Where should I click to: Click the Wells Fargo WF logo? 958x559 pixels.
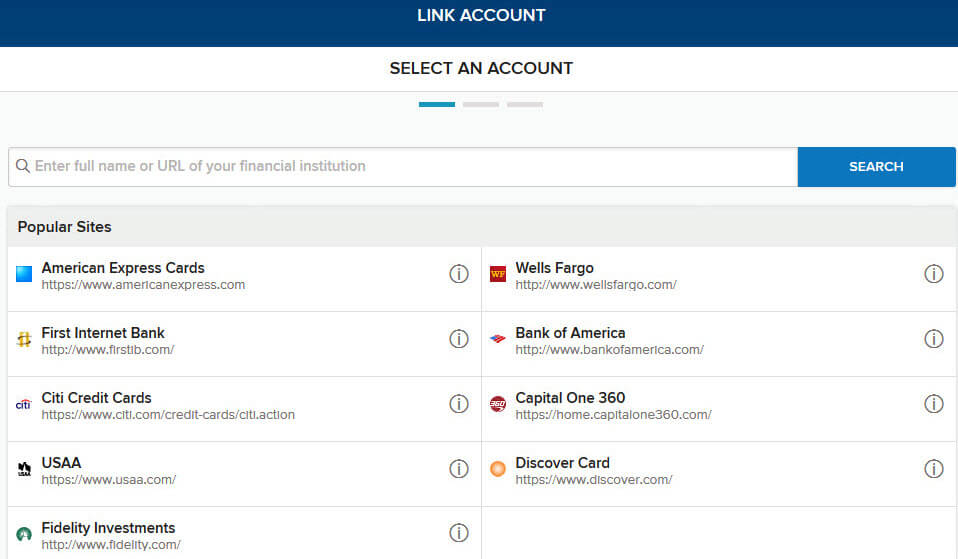[498, 274]
